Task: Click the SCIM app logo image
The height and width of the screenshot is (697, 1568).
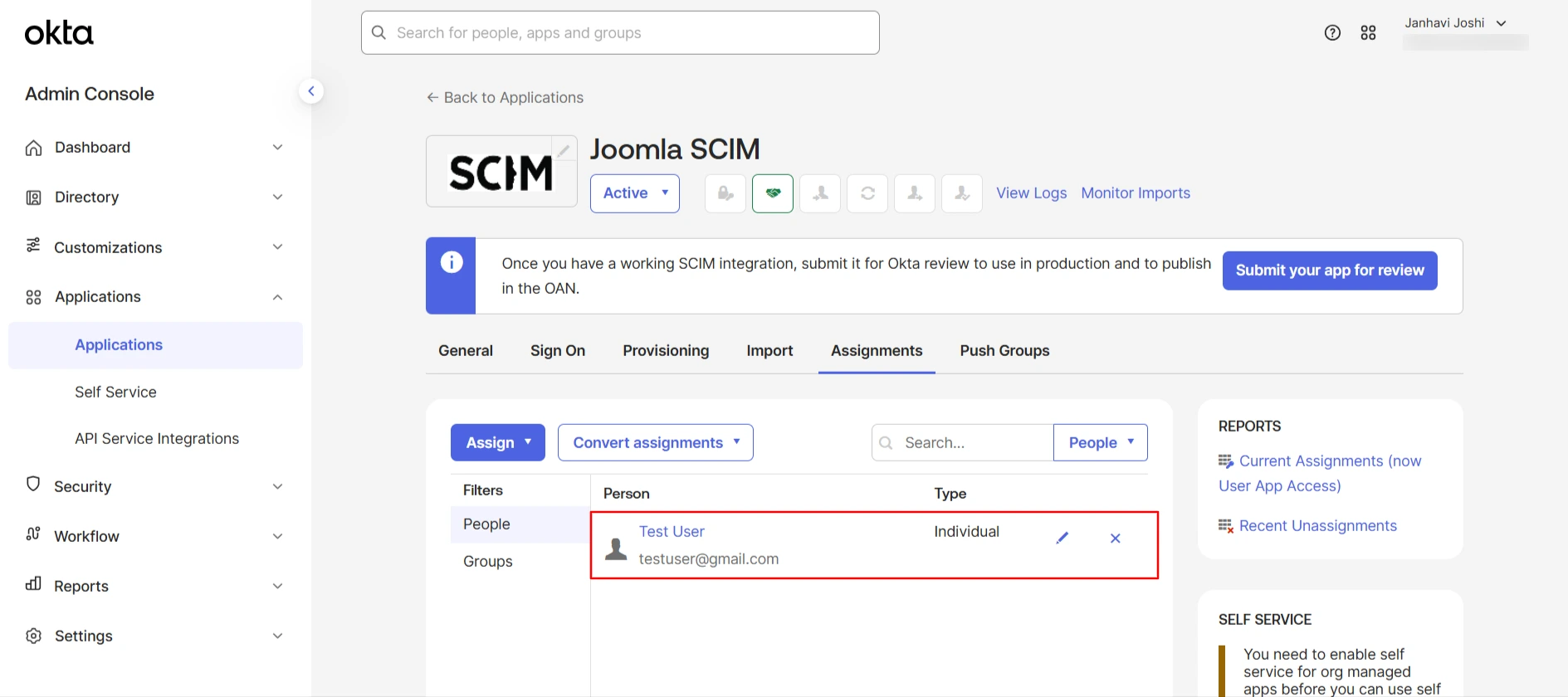Action: [x=501, y=173]
